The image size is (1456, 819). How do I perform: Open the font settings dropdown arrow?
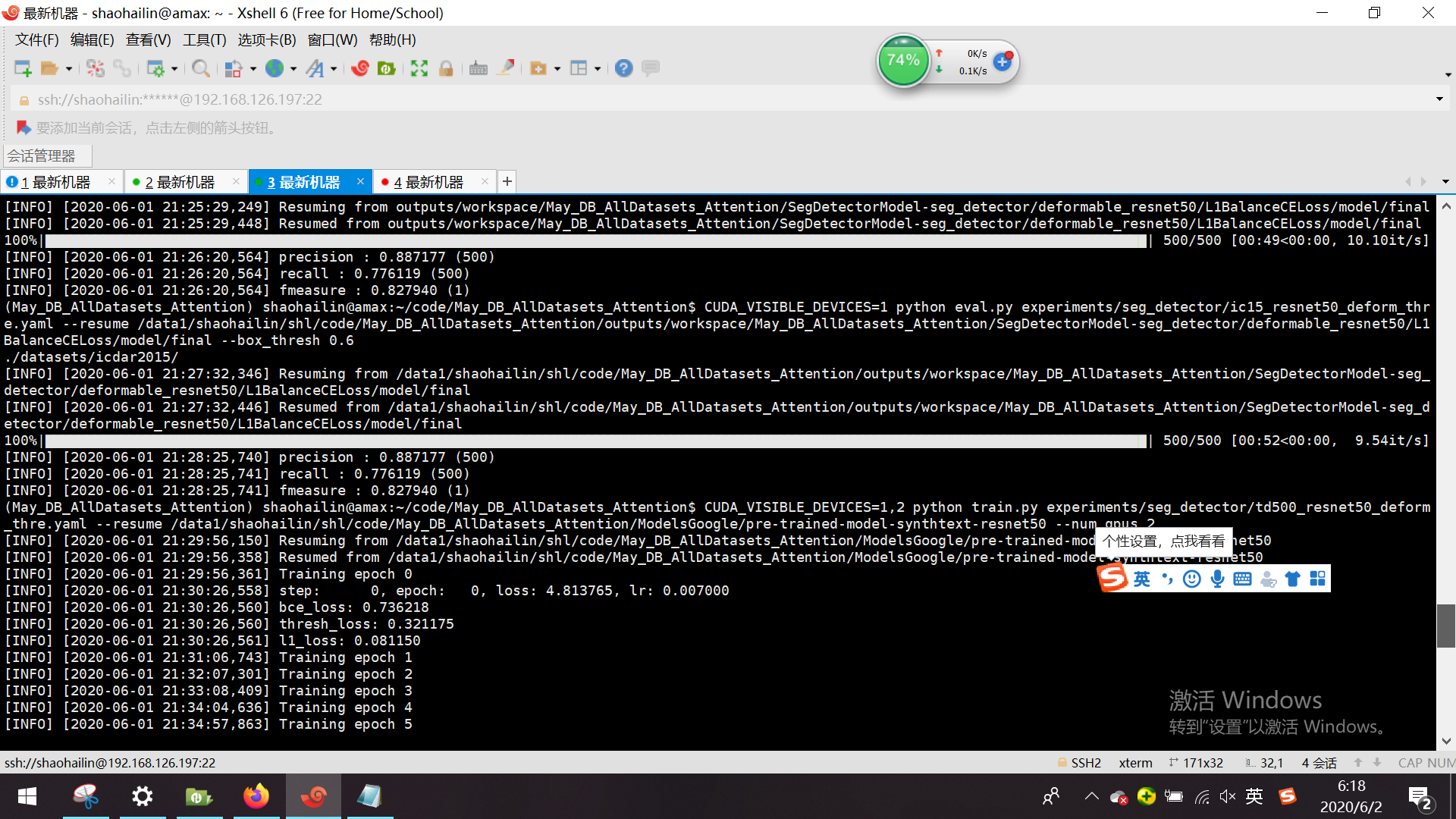[334, 68]
